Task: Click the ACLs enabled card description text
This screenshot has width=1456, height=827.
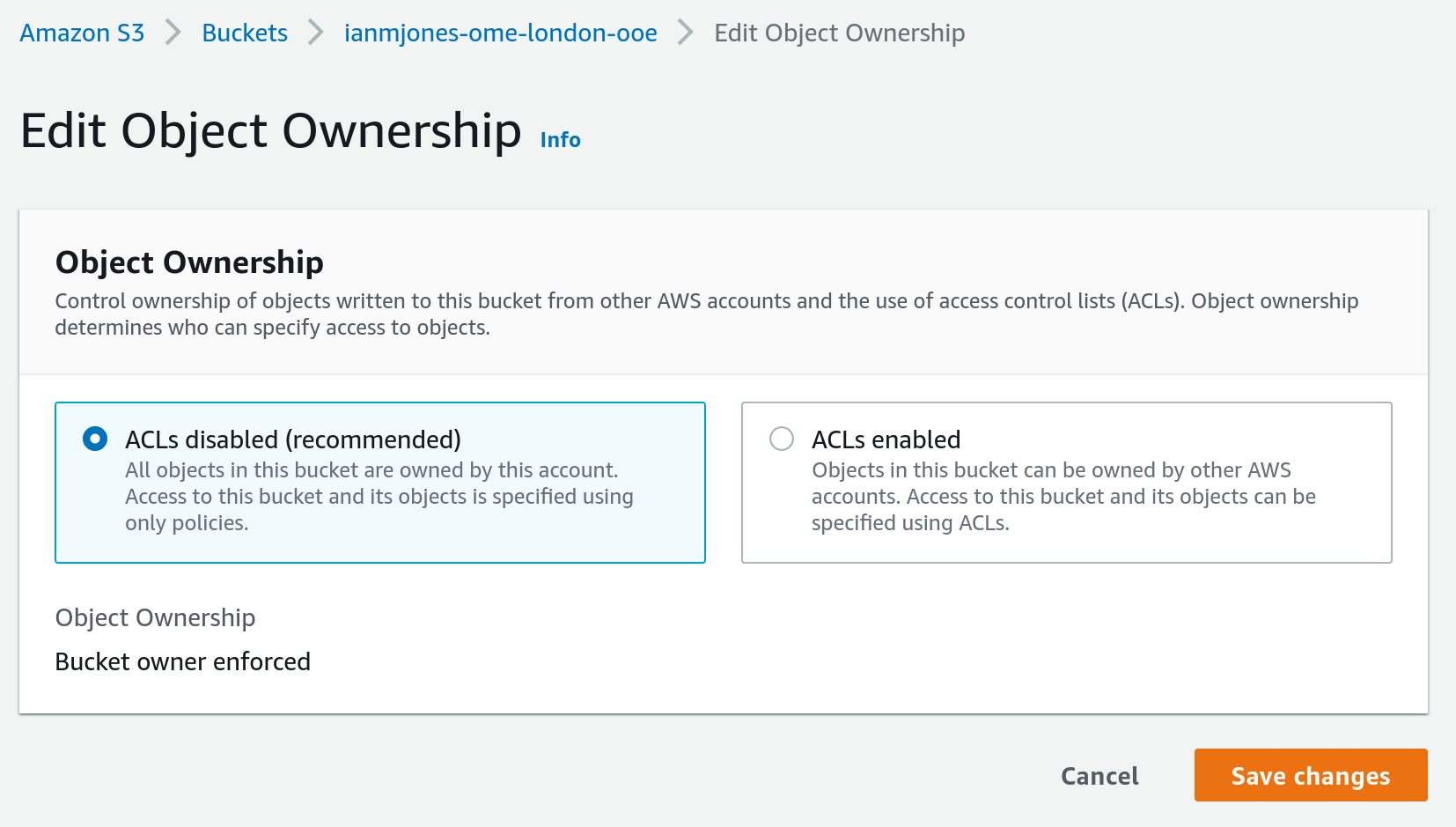Action: point(1063,496)
